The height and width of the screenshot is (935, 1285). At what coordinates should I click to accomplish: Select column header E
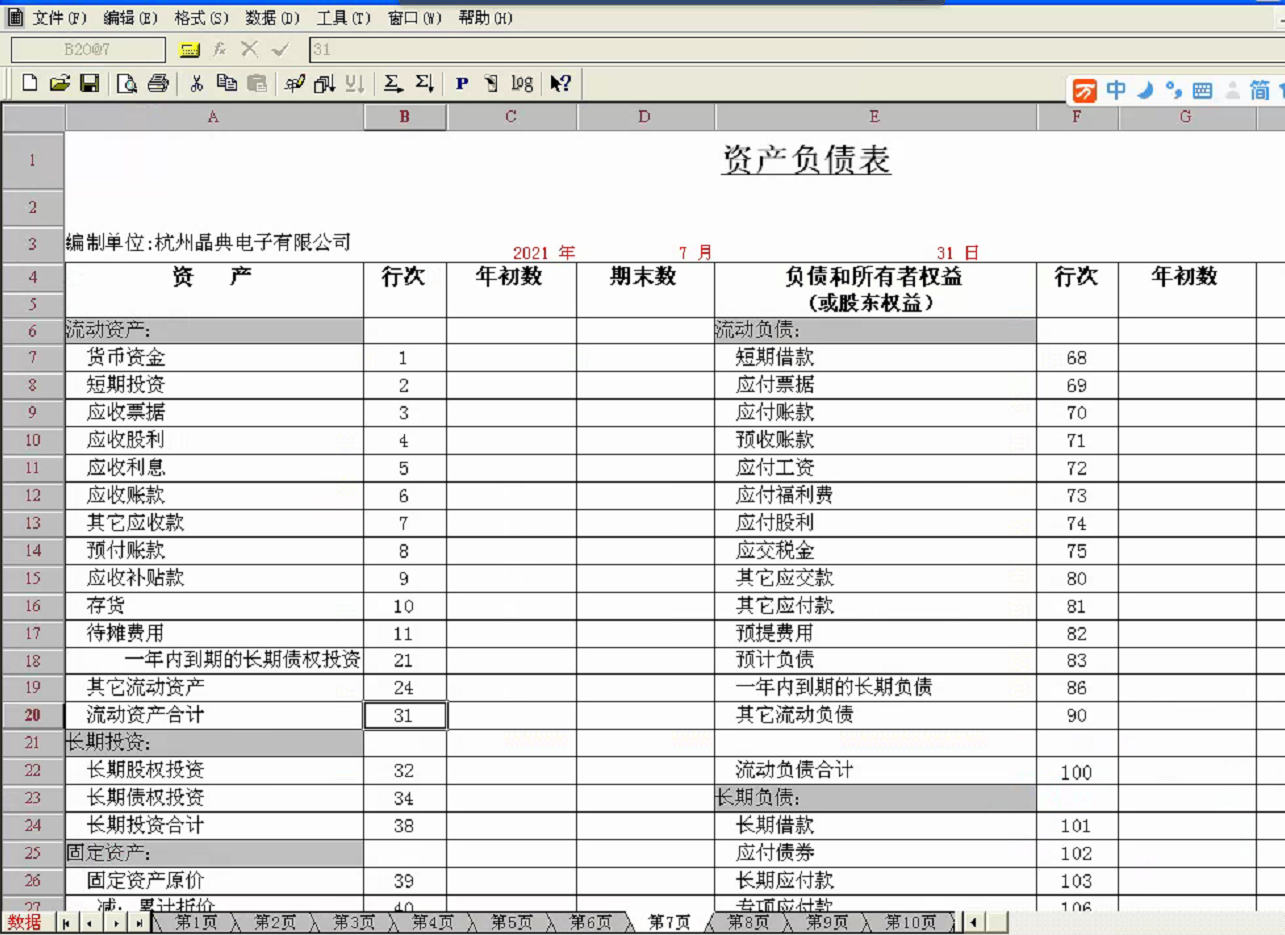[x=875, y=117]
